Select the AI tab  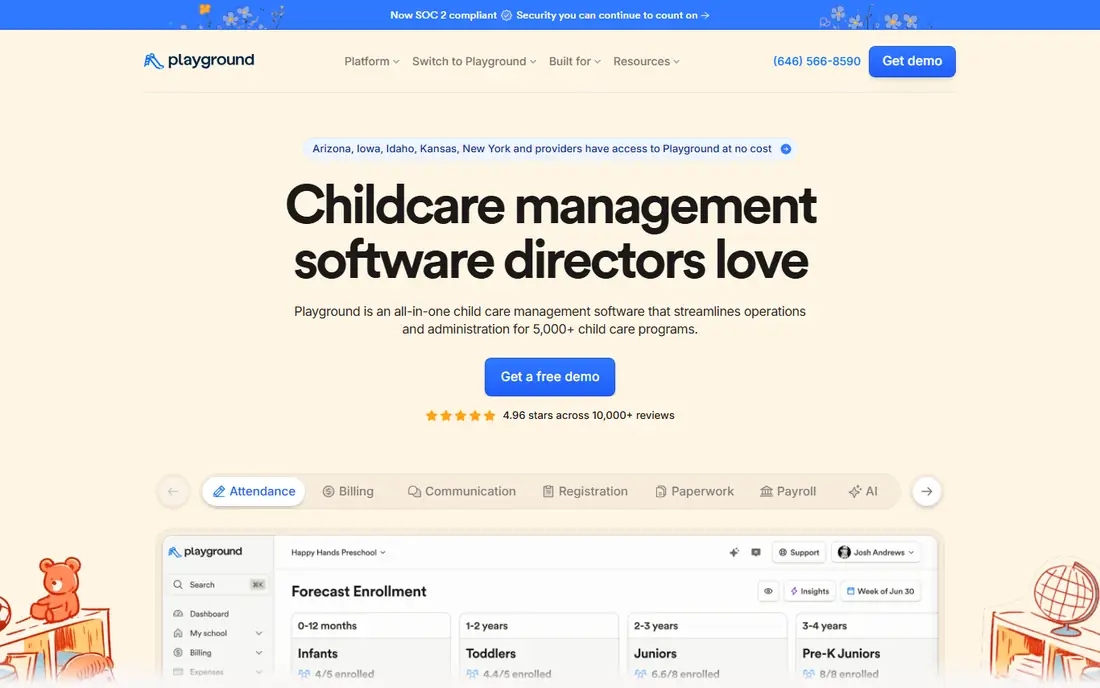click(x=863, y=492)
